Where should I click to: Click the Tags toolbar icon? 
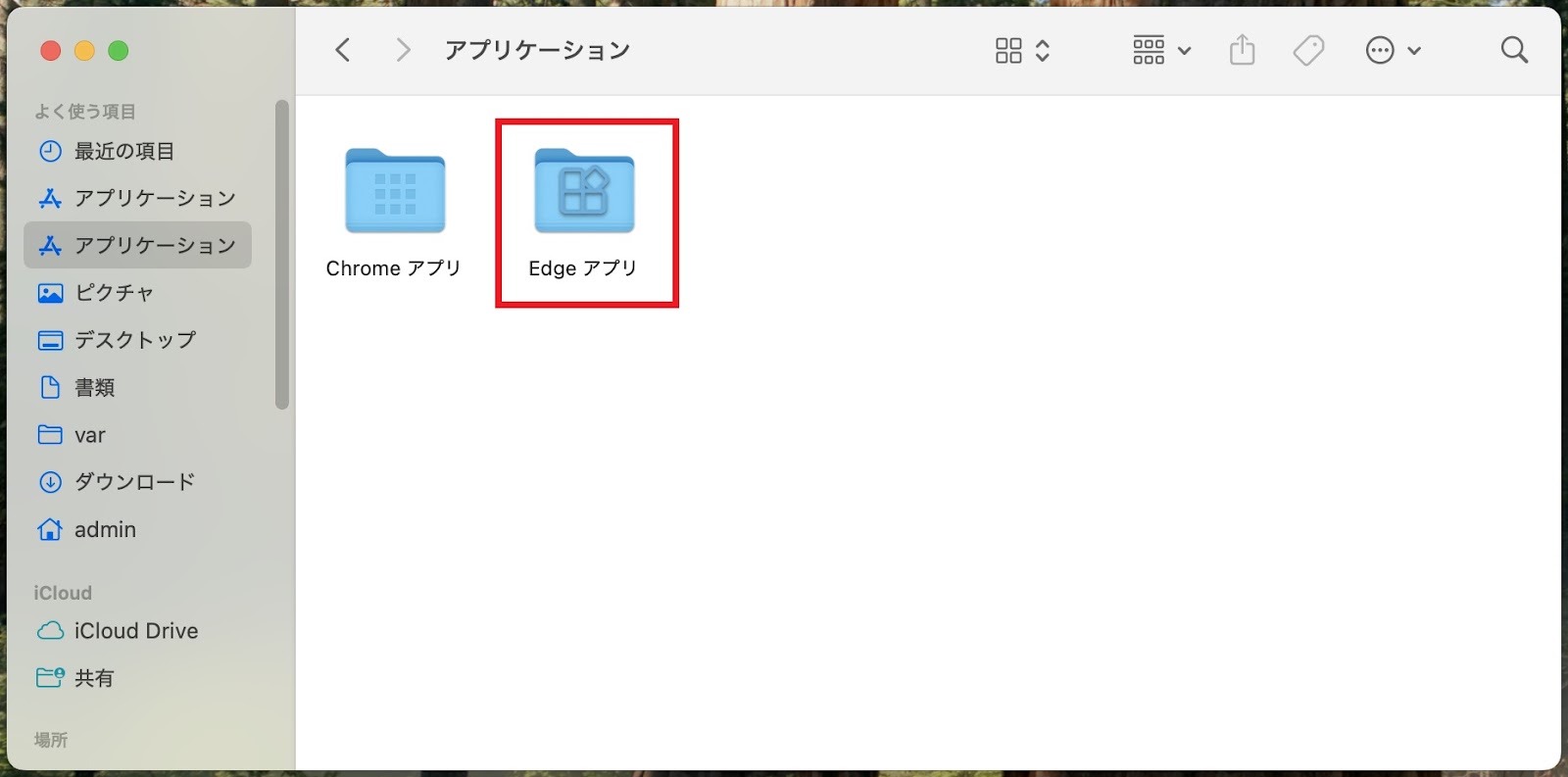[x=1308, y=50]
